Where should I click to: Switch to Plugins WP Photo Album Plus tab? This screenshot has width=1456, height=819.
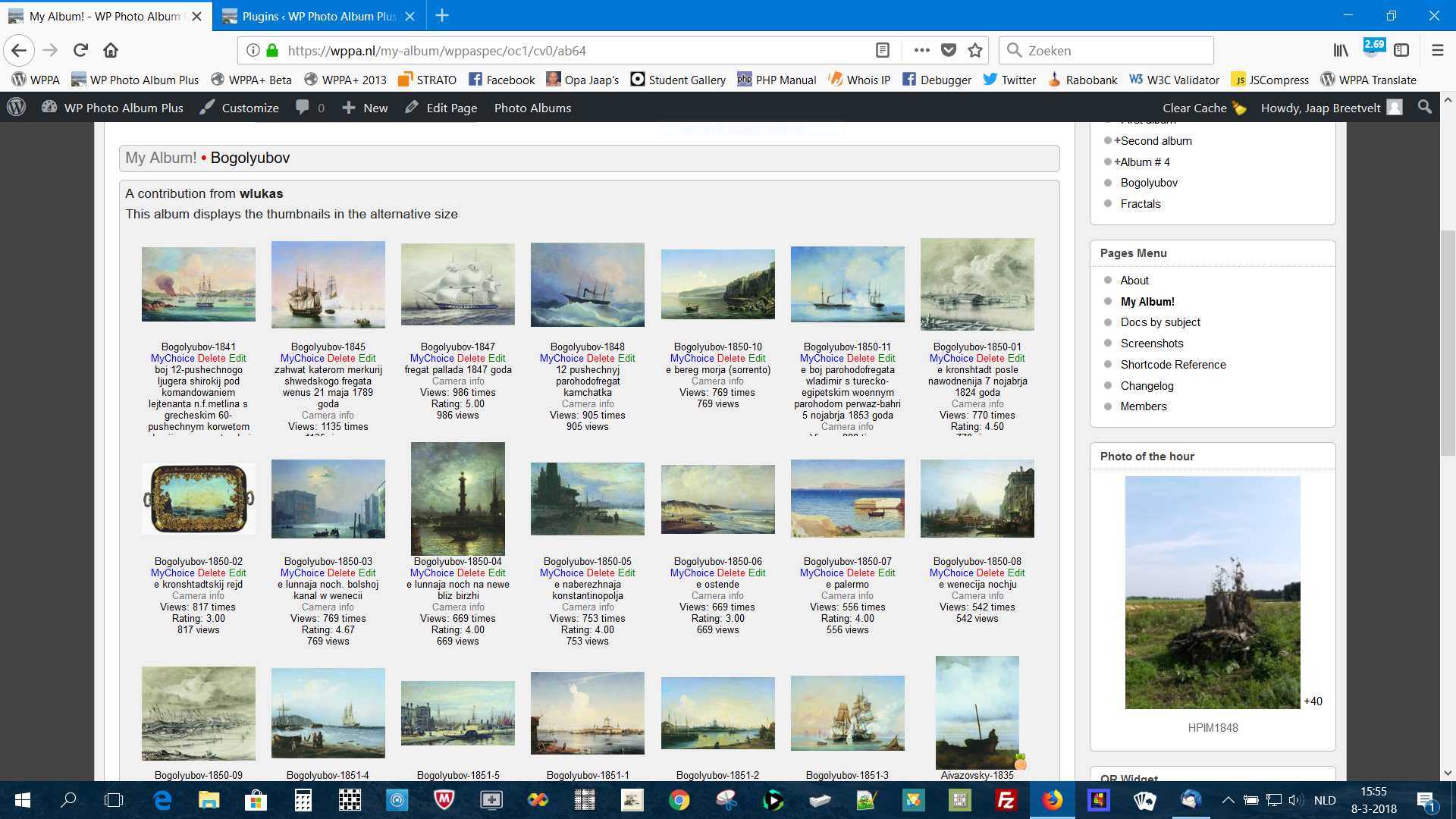point(319,16)
